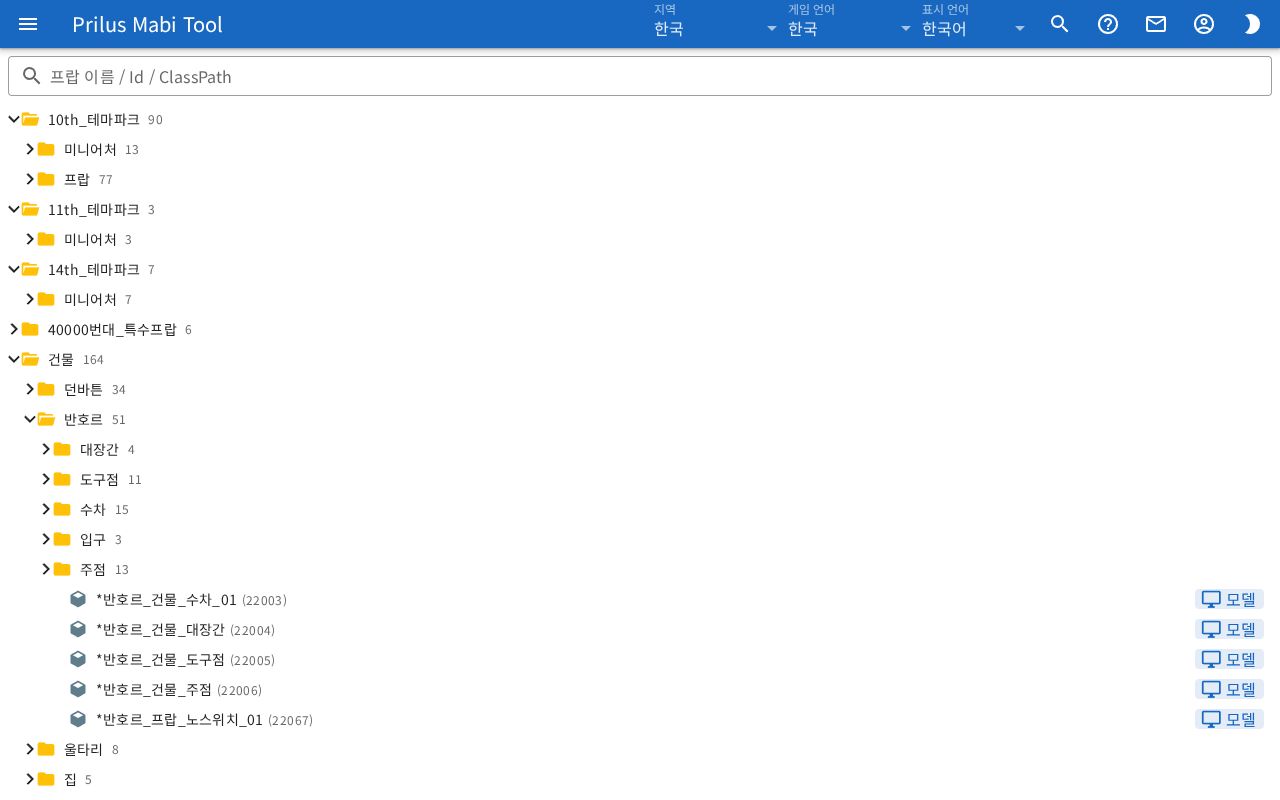
Task: Open the user account icon
Action: tap(1204, 24)
